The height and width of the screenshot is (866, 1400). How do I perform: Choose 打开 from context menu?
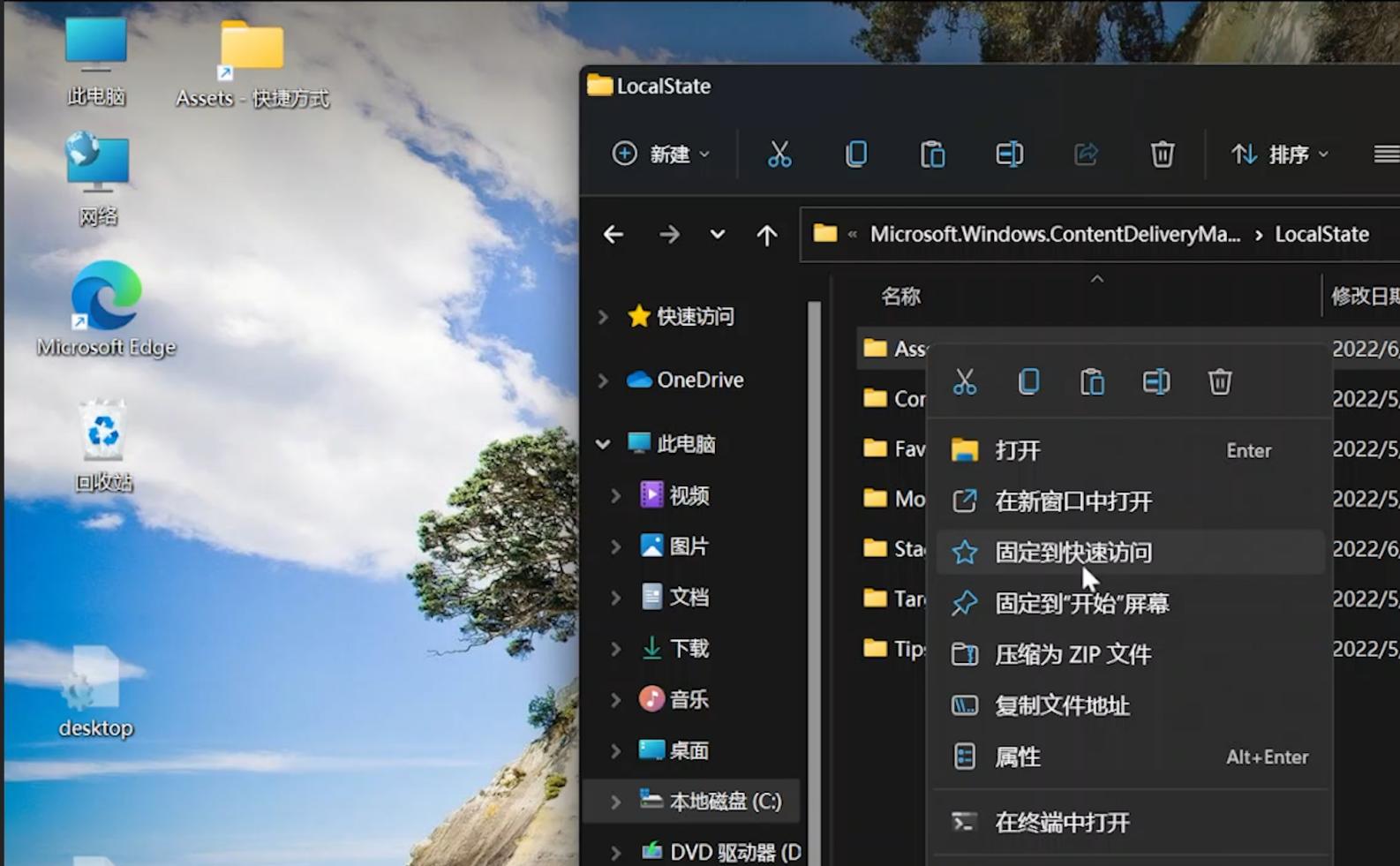[x=1130, y=451]
